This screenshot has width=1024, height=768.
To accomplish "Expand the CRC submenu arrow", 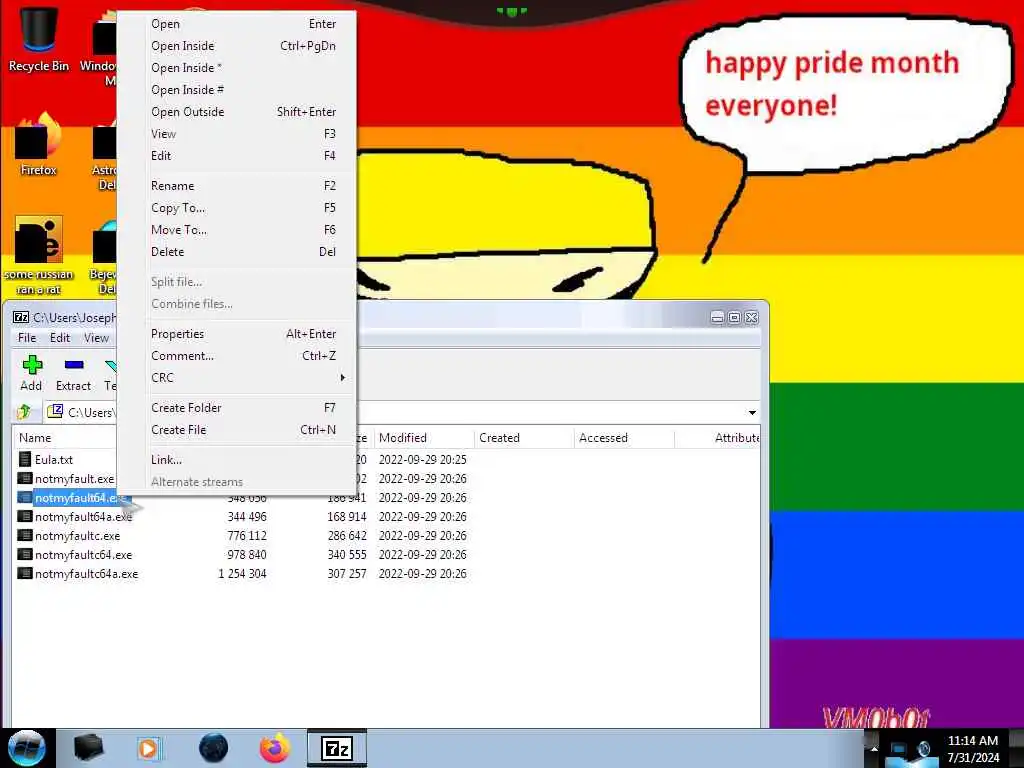I will (x=342, y=378).
